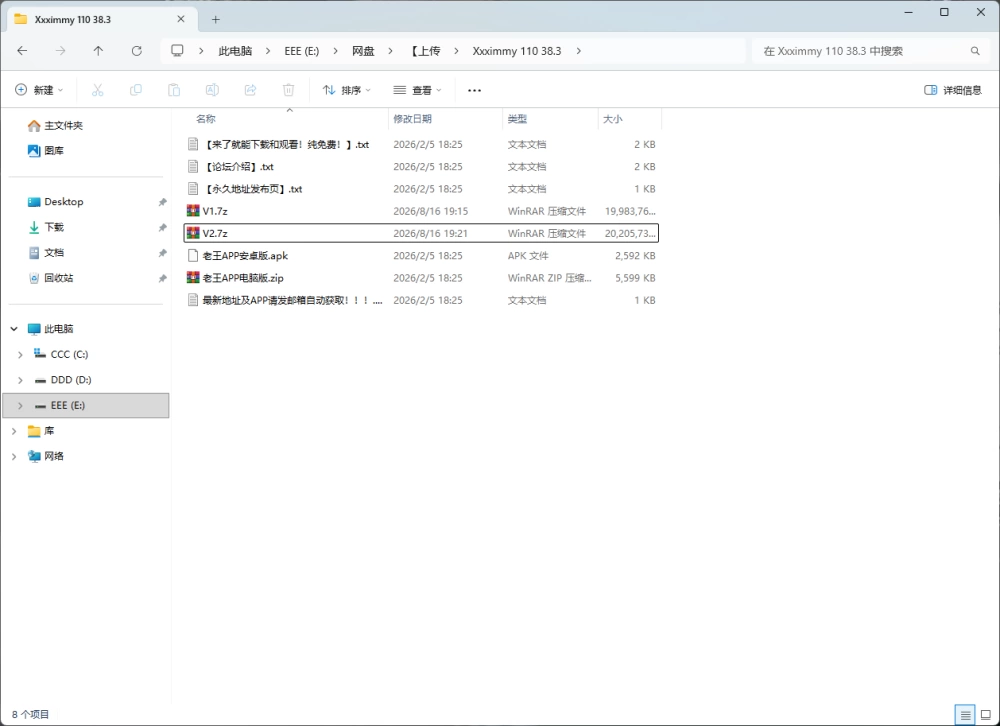Select the 最新地址及APP请发邮箱自动获取 text file
This screenshot has width=1000, height=726.
(x=292, y=300)
